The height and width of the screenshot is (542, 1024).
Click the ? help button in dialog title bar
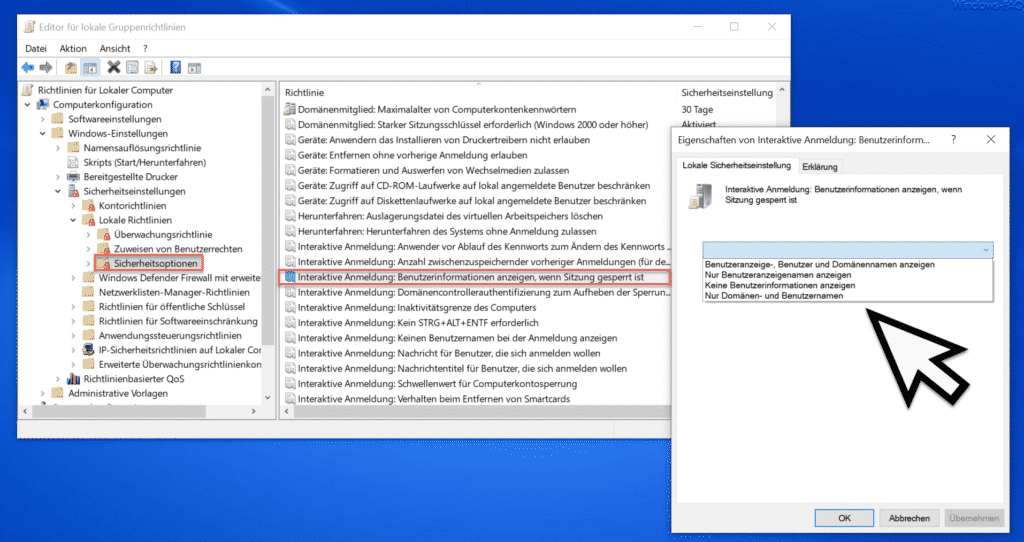click(x=953, y=139)
